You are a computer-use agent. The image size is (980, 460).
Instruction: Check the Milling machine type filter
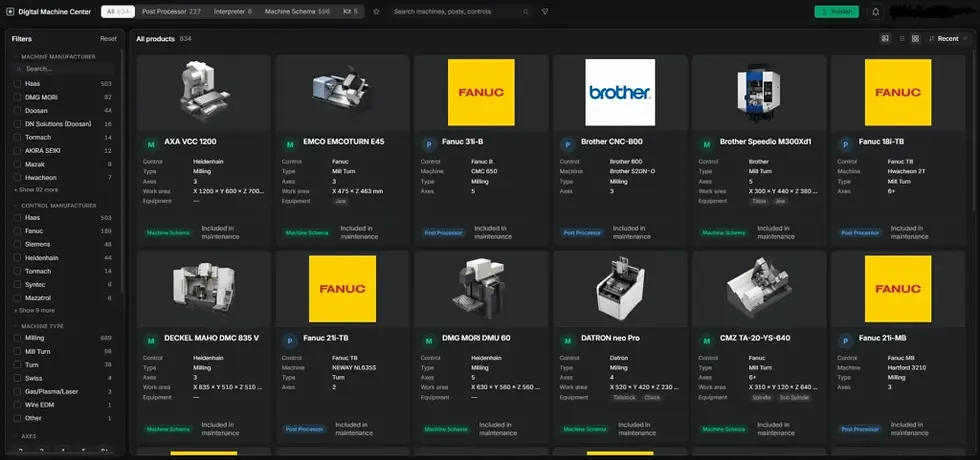click(18, 338)
